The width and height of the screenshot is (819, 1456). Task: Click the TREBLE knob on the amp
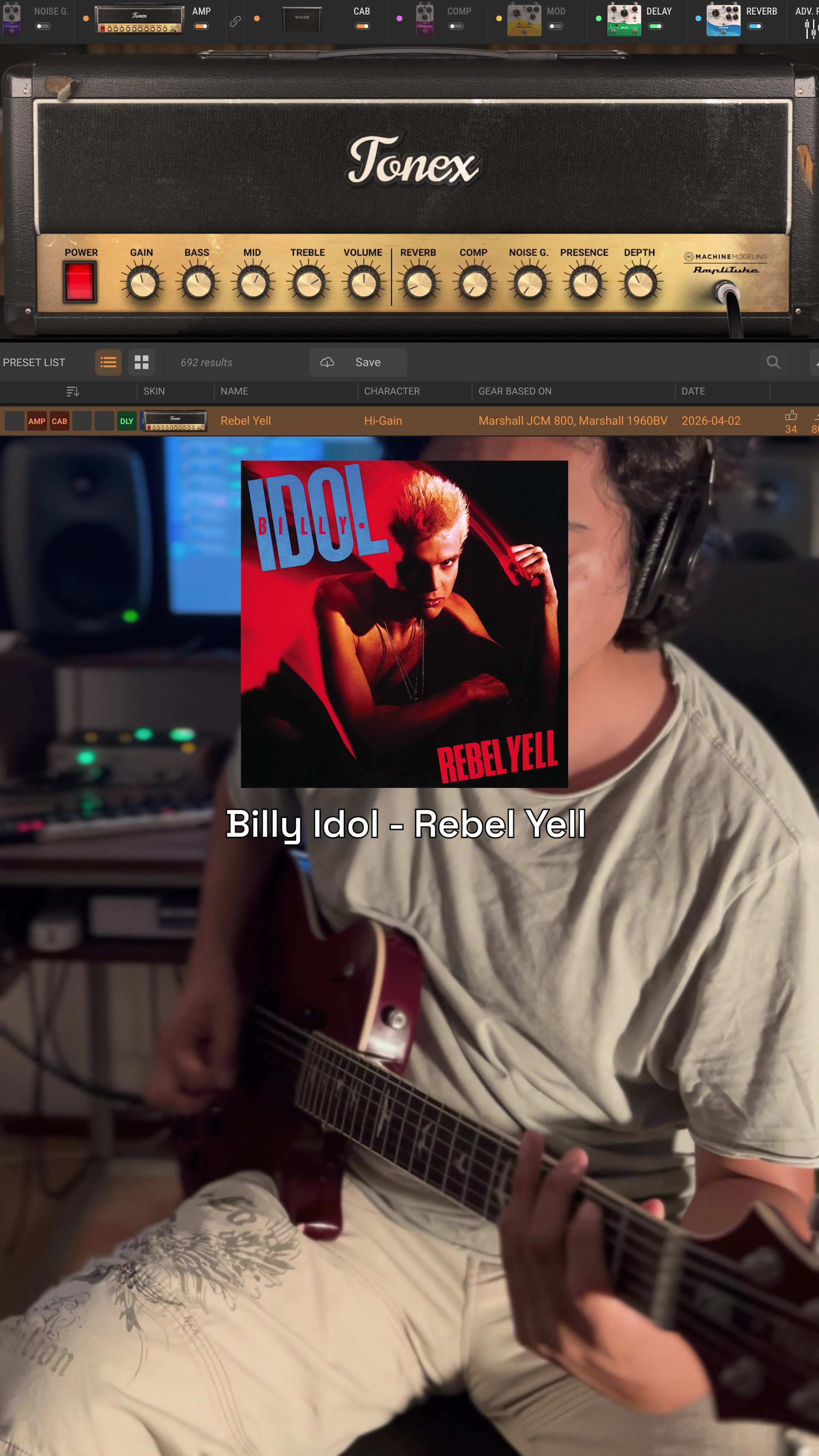coord(308,283)
